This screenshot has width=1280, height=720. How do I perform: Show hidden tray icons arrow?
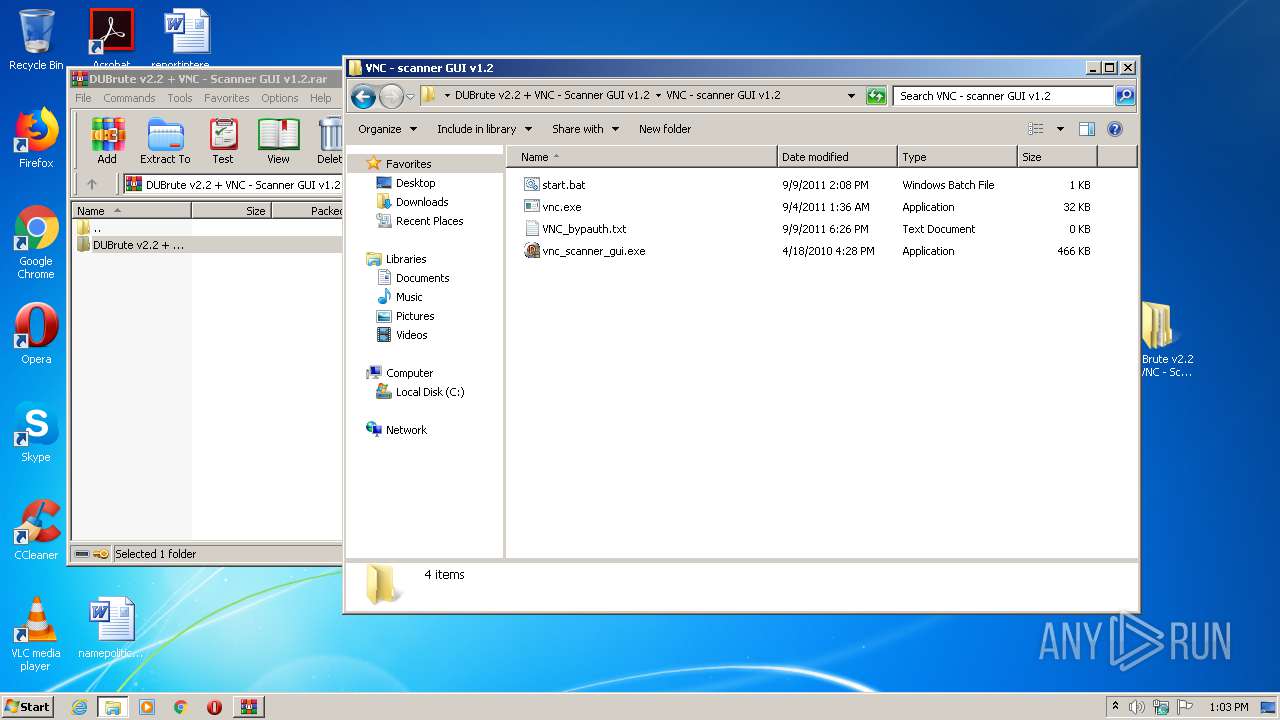click(1115, 707)
